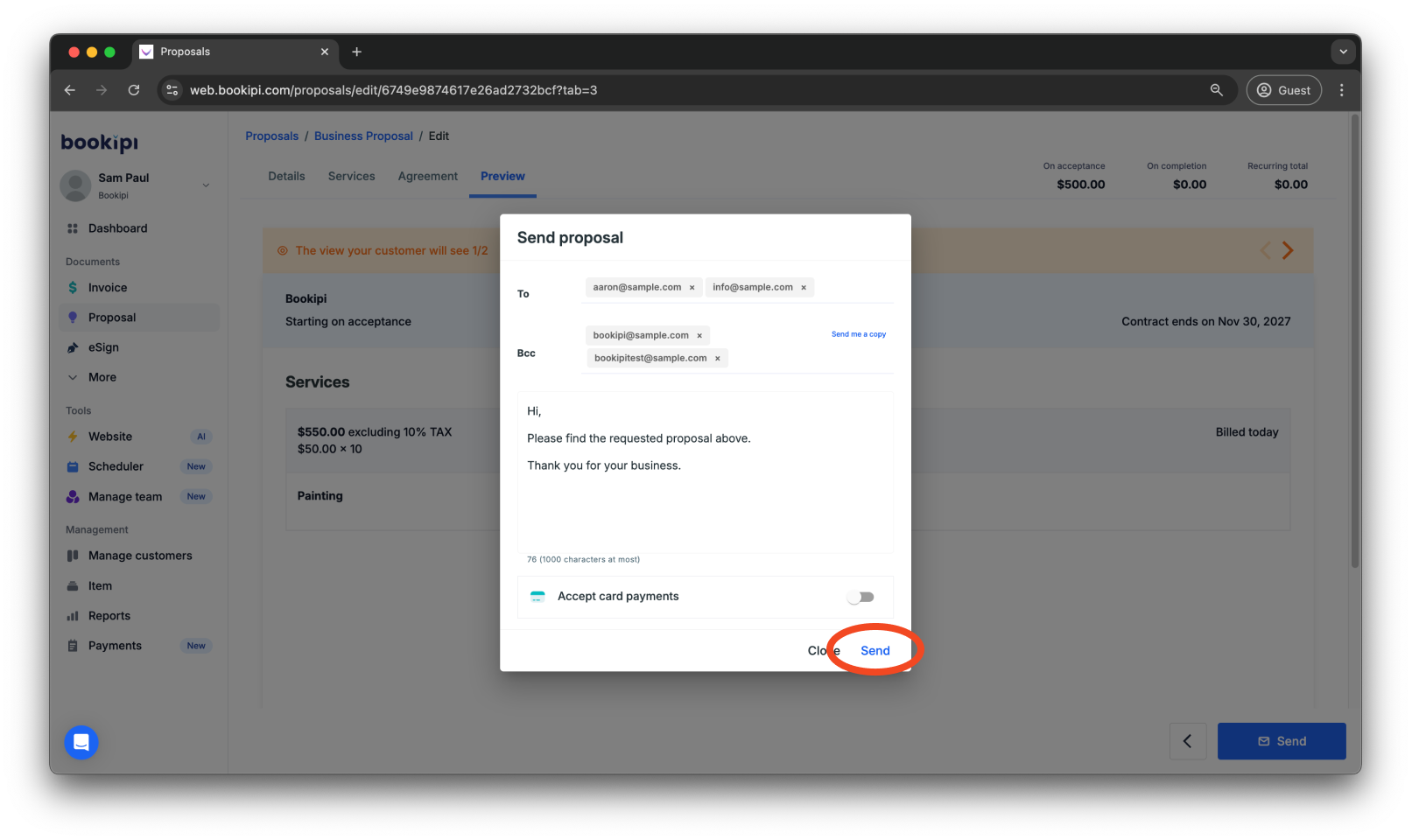1412x840 pixels.
Task: Open the Dashboard from the sidebar
Action: (x=117, y=227)
